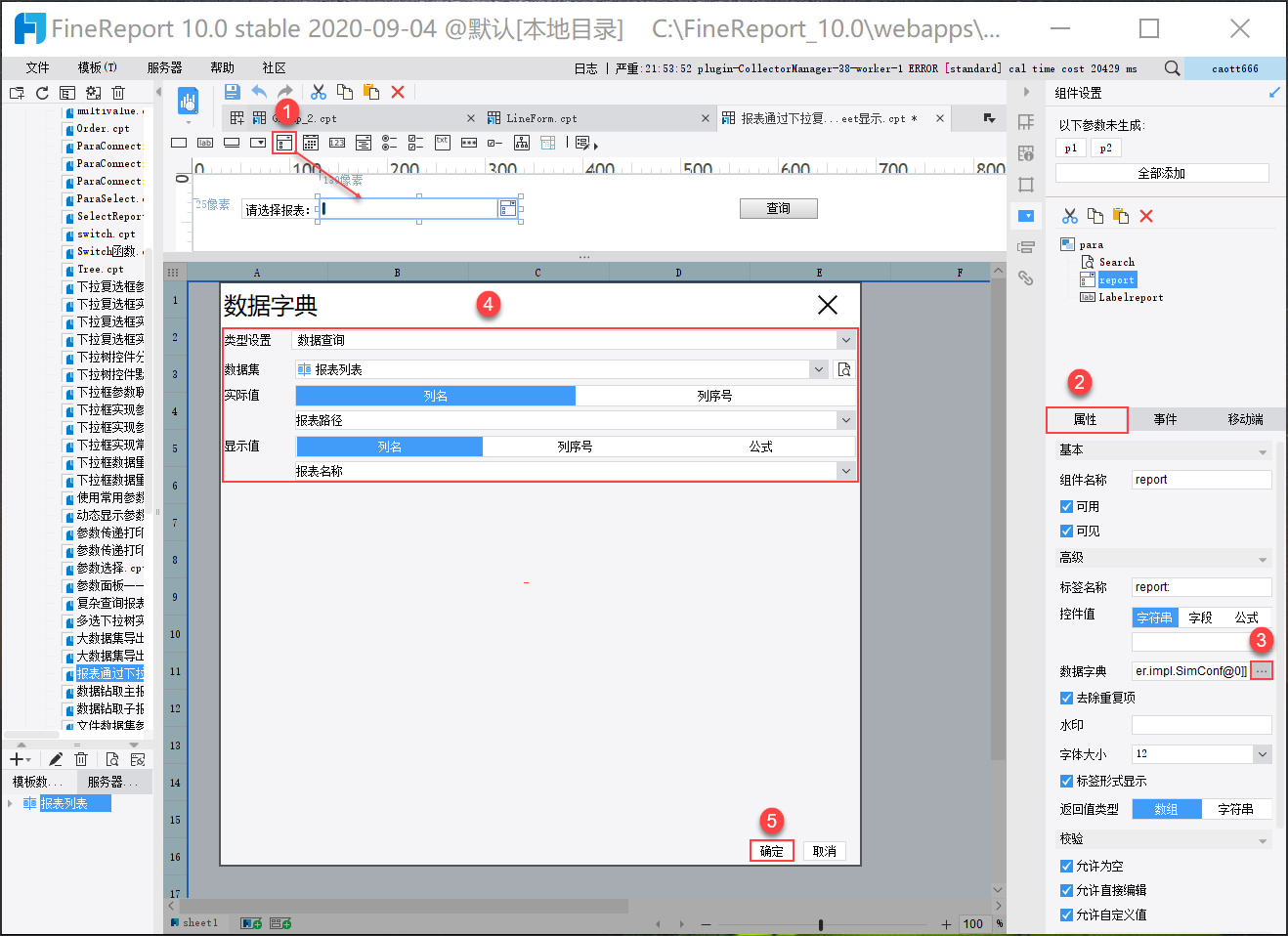This screenshot has width=1288, height=936.
Task: Refresh the template file tree
Action: click(42, 93)
